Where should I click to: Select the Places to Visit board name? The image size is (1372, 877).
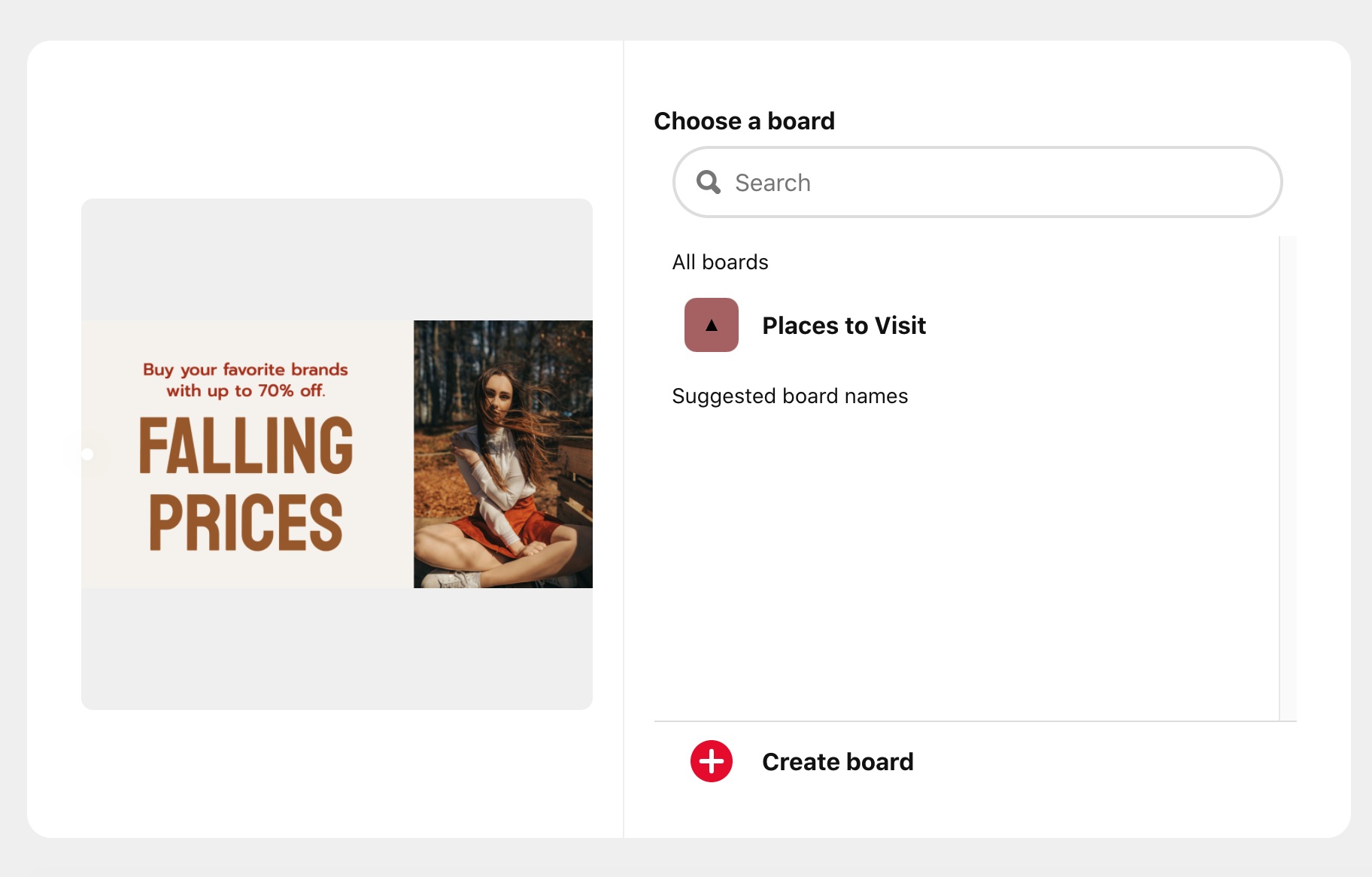point(844,325)
